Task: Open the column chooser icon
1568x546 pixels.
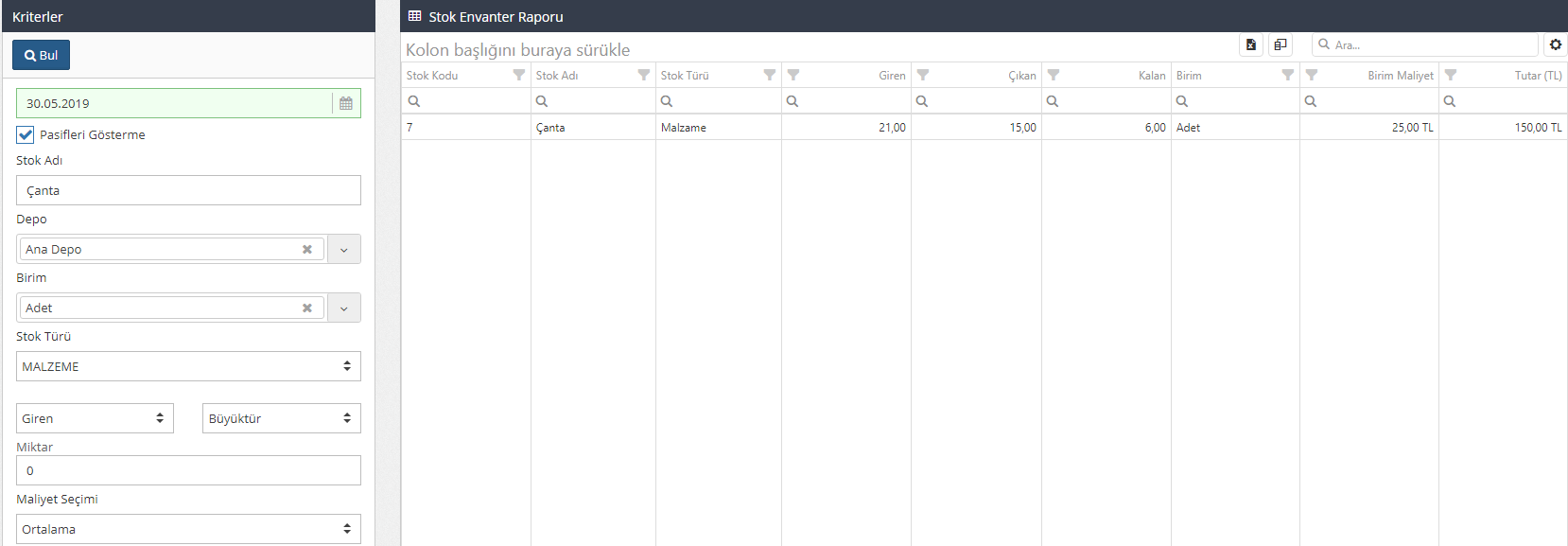Action: coord(1280,44)
